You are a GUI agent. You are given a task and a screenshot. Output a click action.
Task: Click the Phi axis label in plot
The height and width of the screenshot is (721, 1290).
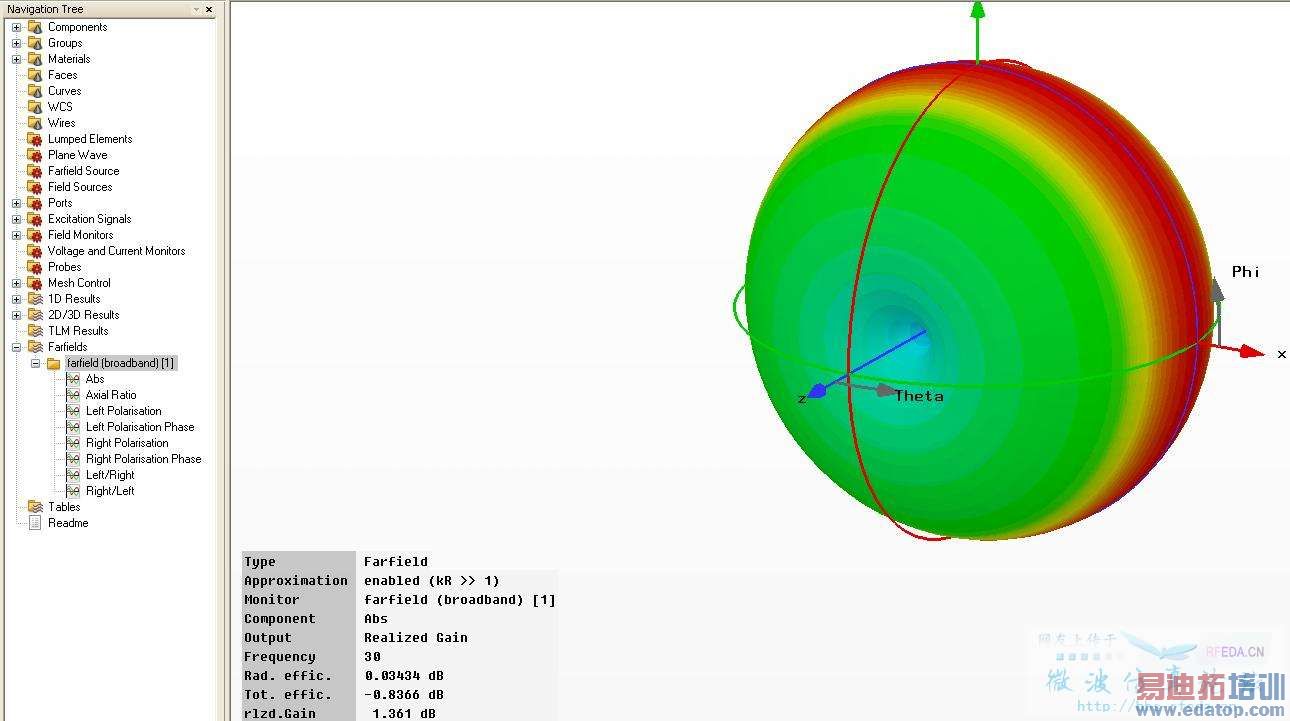coord(1245,272)
